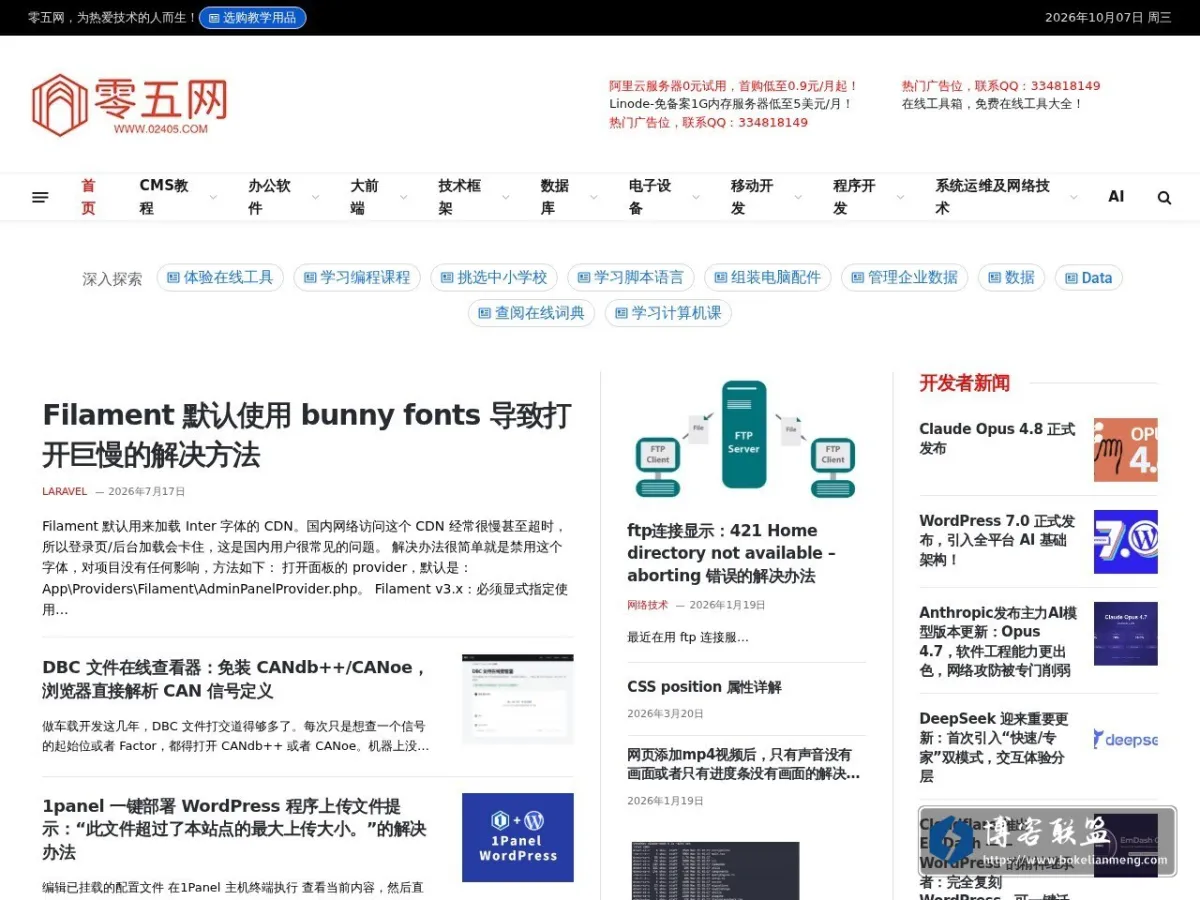This screenshot has width=1200, height=900.
Task: Click the 学习脚本语言 pill
Action: tap(631, 277)
